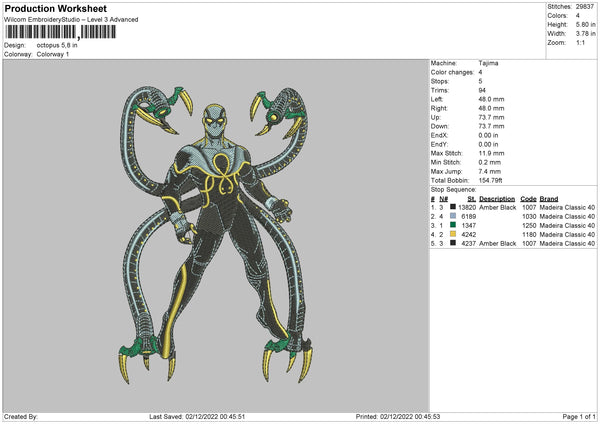This screenshot has width=600, height=424.
Task: Click the 'Description' column header
Action: 497,199
